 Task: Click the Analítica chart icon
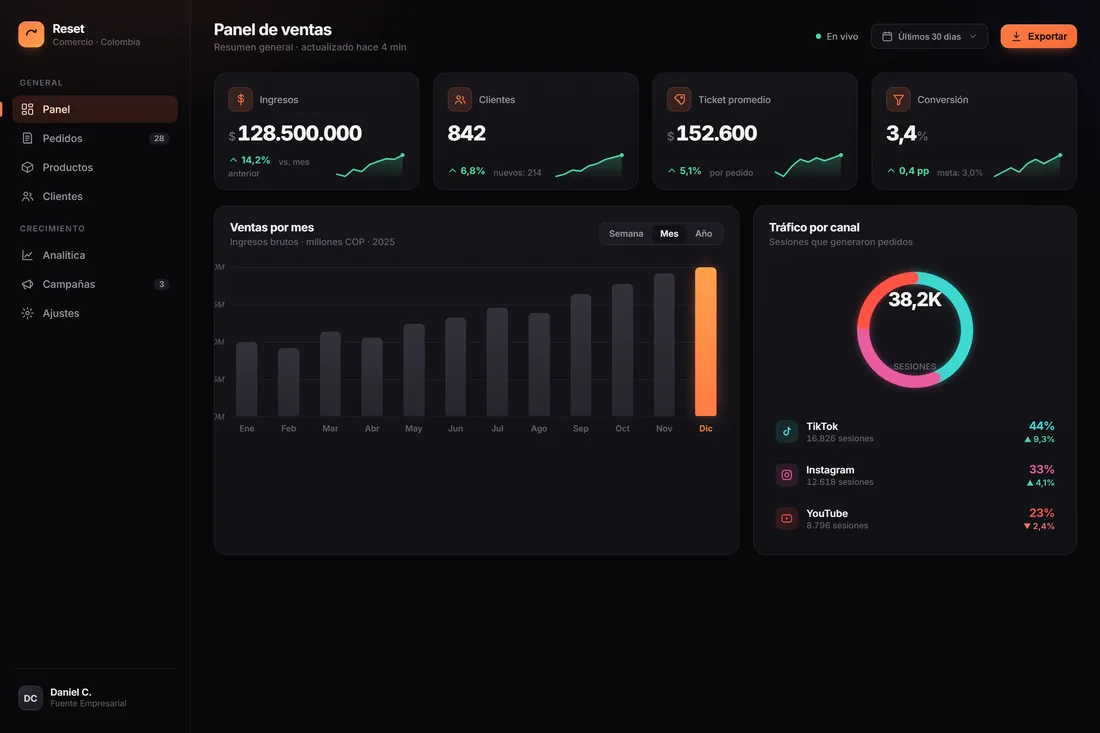(x=27, y=255)
